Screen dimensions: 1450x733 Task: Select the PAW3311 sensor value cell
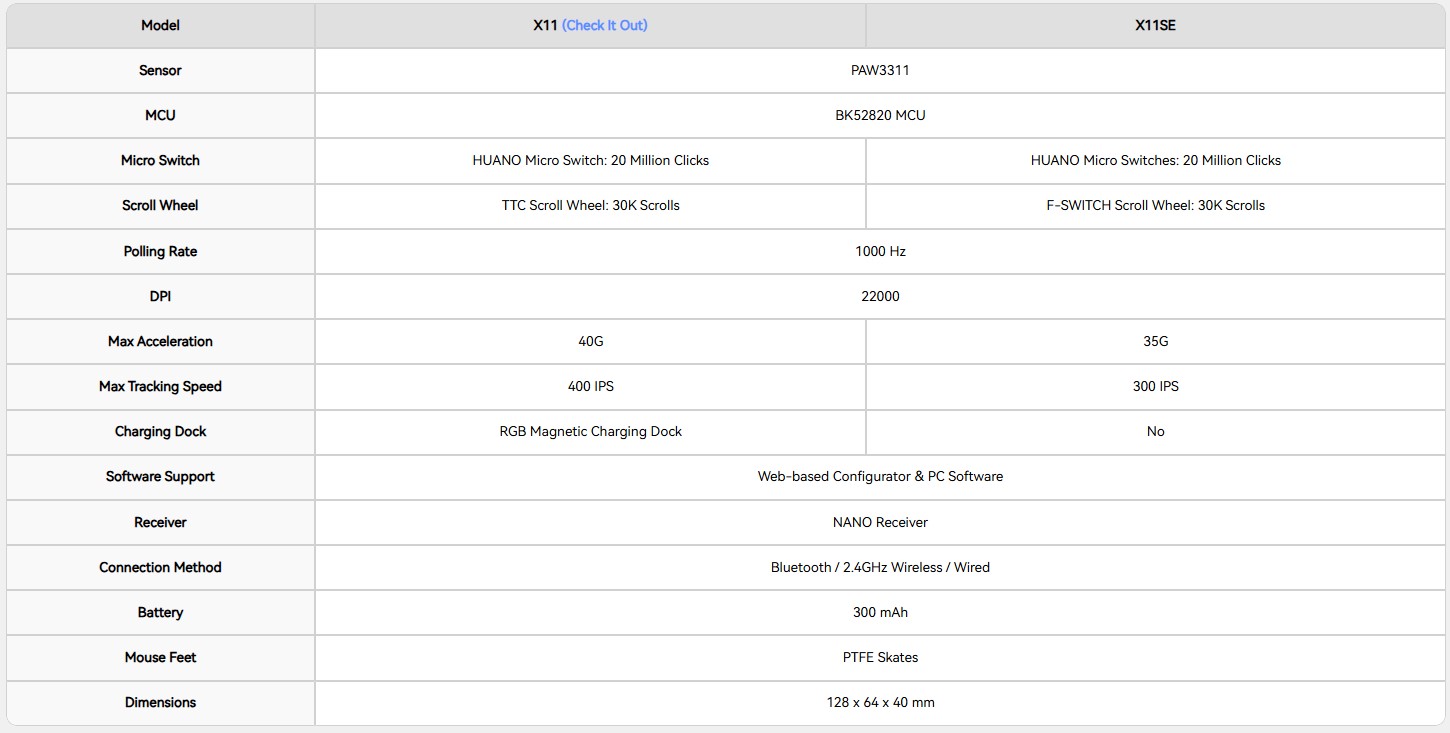(880, 70)
